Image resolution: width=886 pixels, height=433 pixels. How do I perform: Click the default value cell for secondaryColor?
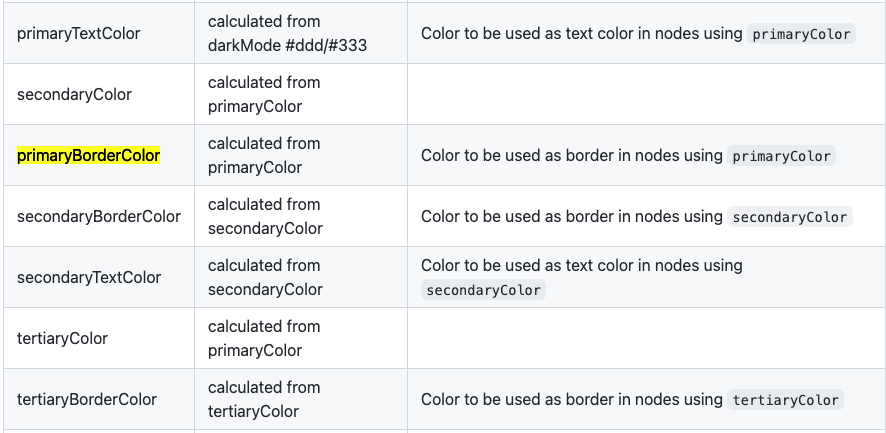coord(264,94)
